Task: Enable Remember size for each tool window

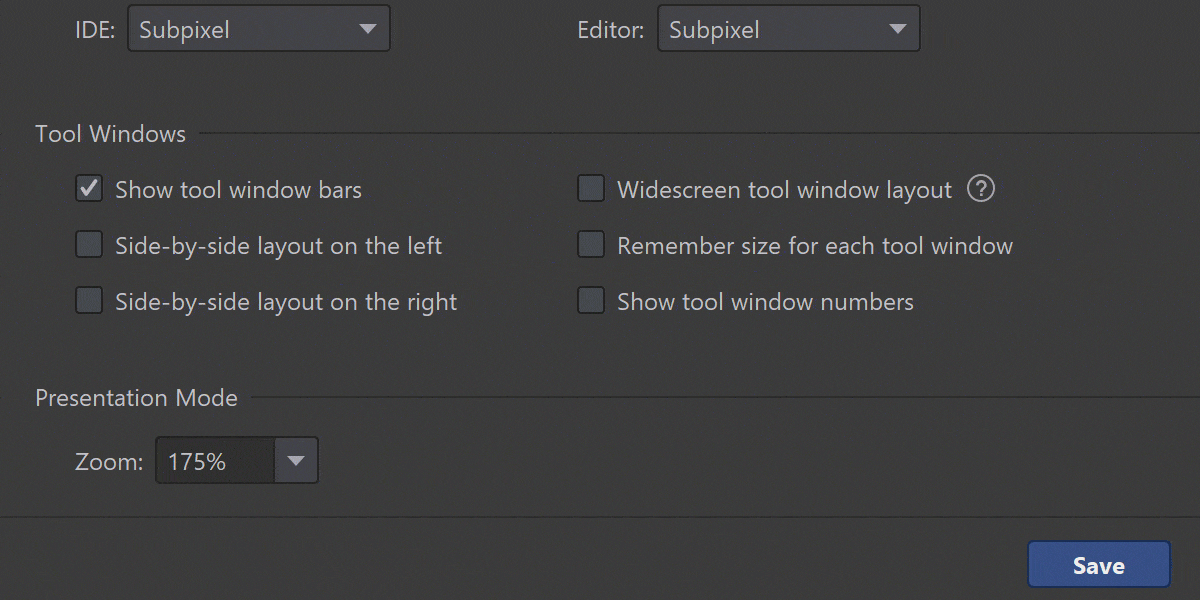Action: coord(590,244)
